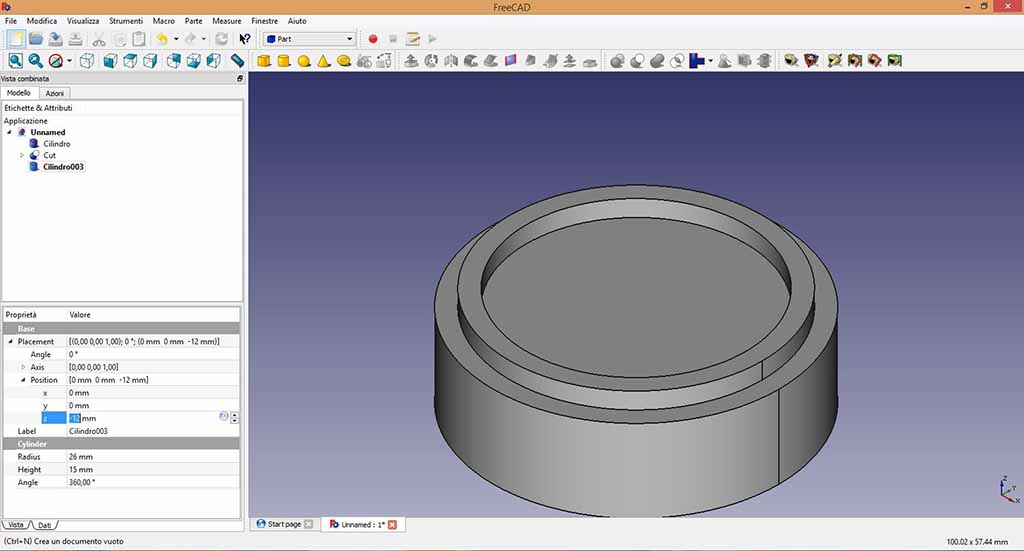Switch to the Start page tab
1024x551 pixels.
pyautogui.click(x=283, y=524)
